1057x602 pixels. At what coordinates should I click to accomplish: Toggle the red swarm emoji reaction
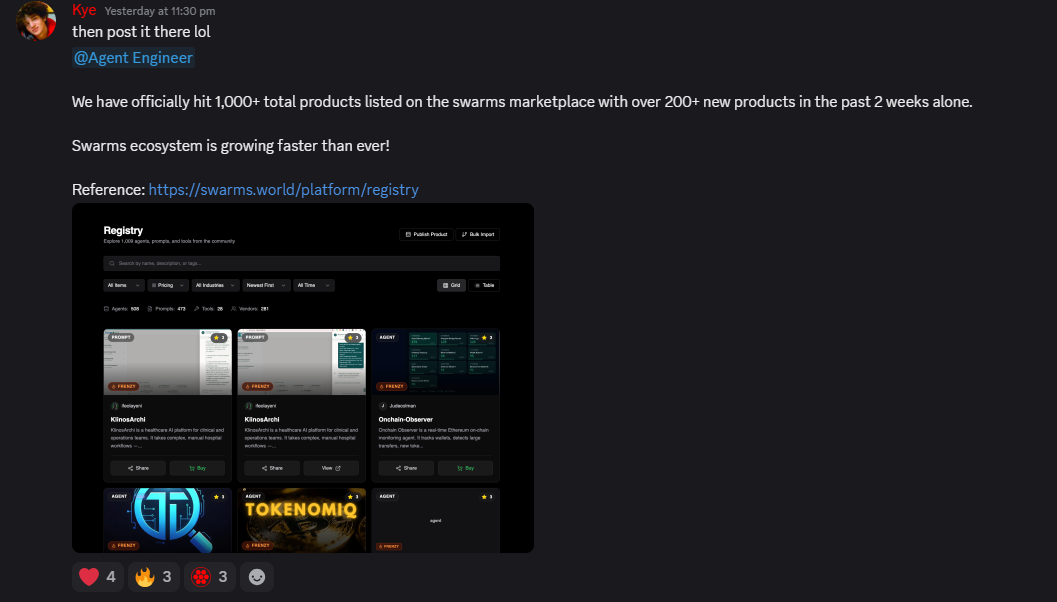coord(210,577)
